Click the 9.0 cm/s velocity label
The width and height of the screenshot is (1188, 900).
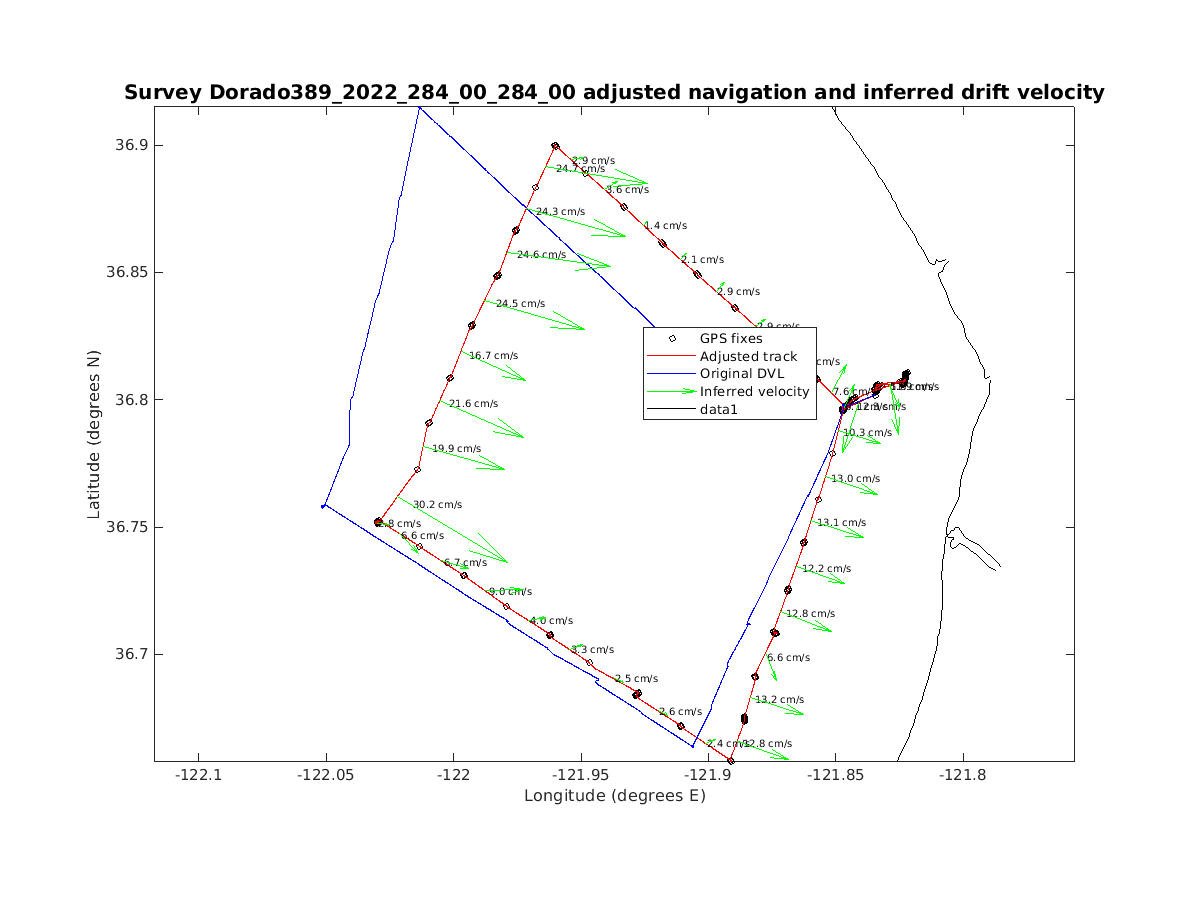pyautogui.click(x=510, y=592)
